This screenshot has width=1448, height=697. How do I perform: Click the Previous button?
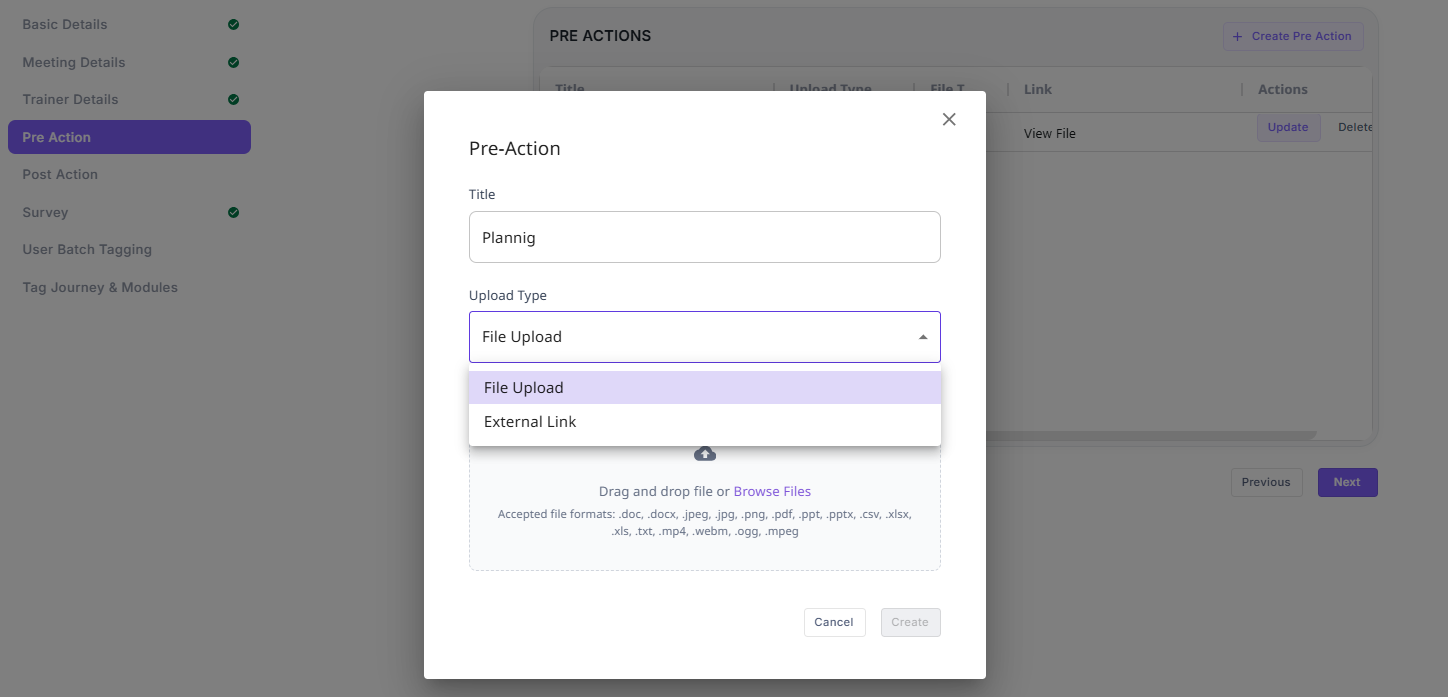pyautogui.click(x=1266, y=482)
